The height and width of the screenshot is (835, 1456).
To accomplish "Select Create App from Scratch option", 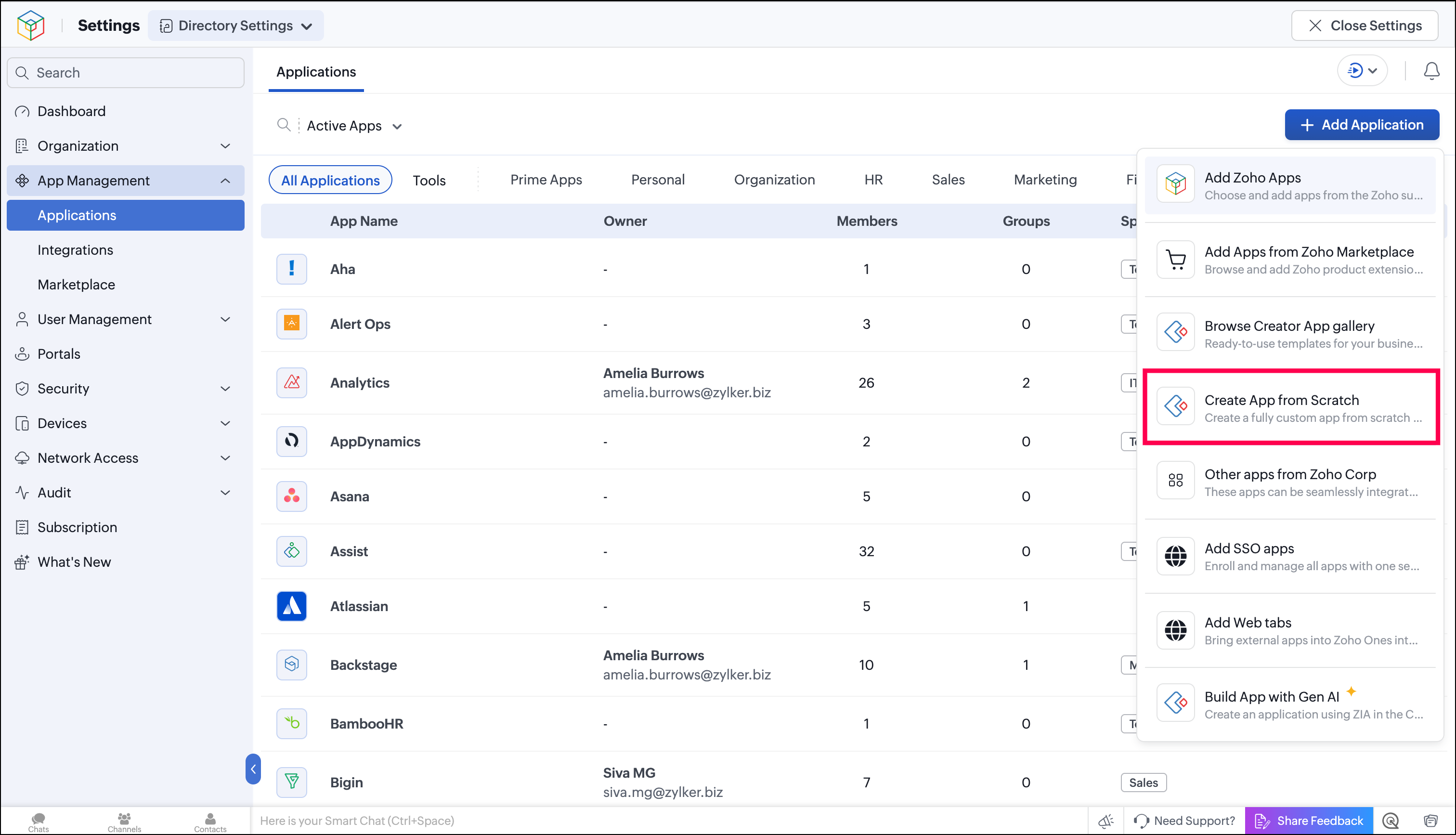I will tap(1290, 406).
